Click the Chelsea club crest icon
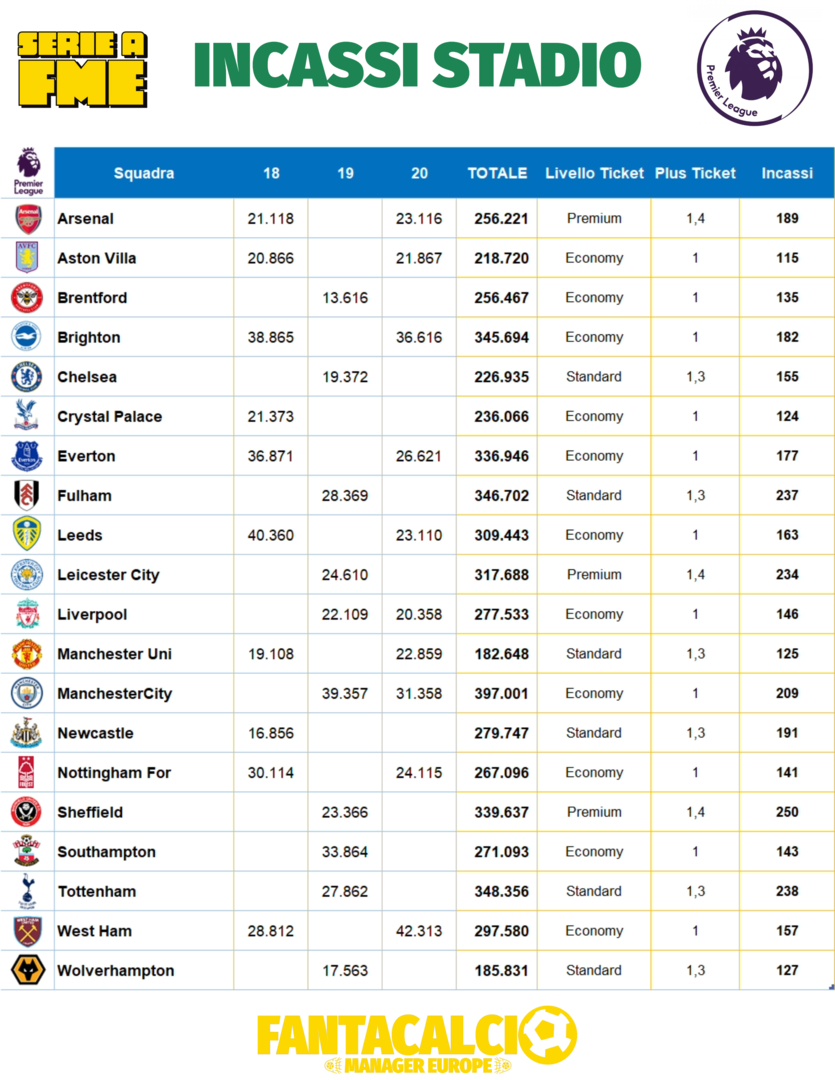This screenshot has width=835, height=1080. (27, 377)
